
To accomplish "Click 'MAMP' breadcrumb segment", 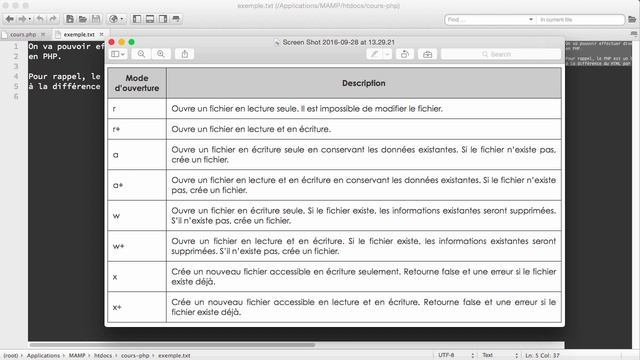I will pos(77,356).
